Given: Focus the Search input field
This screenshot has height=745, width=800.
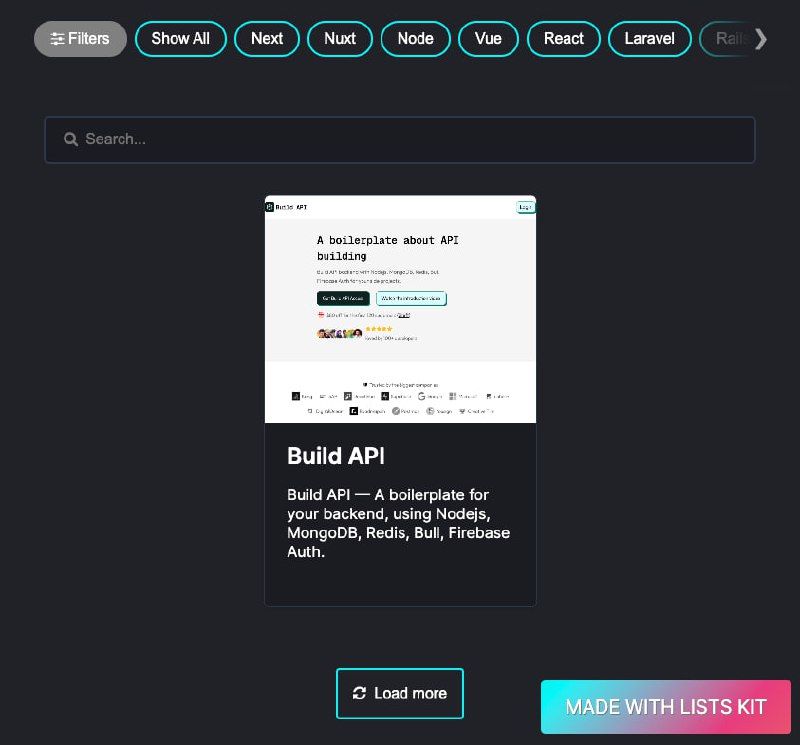Looking at the screenshot, I should coord(400,140).
